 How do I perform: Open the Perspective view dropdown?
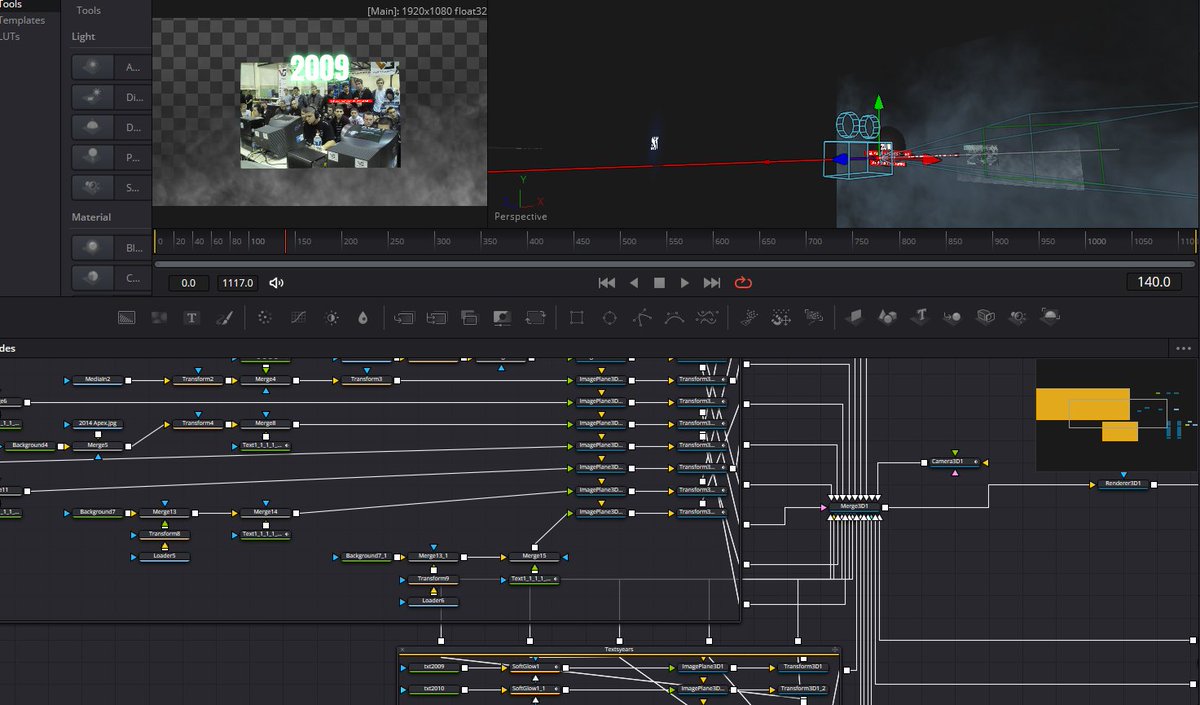tap(520, 216)
